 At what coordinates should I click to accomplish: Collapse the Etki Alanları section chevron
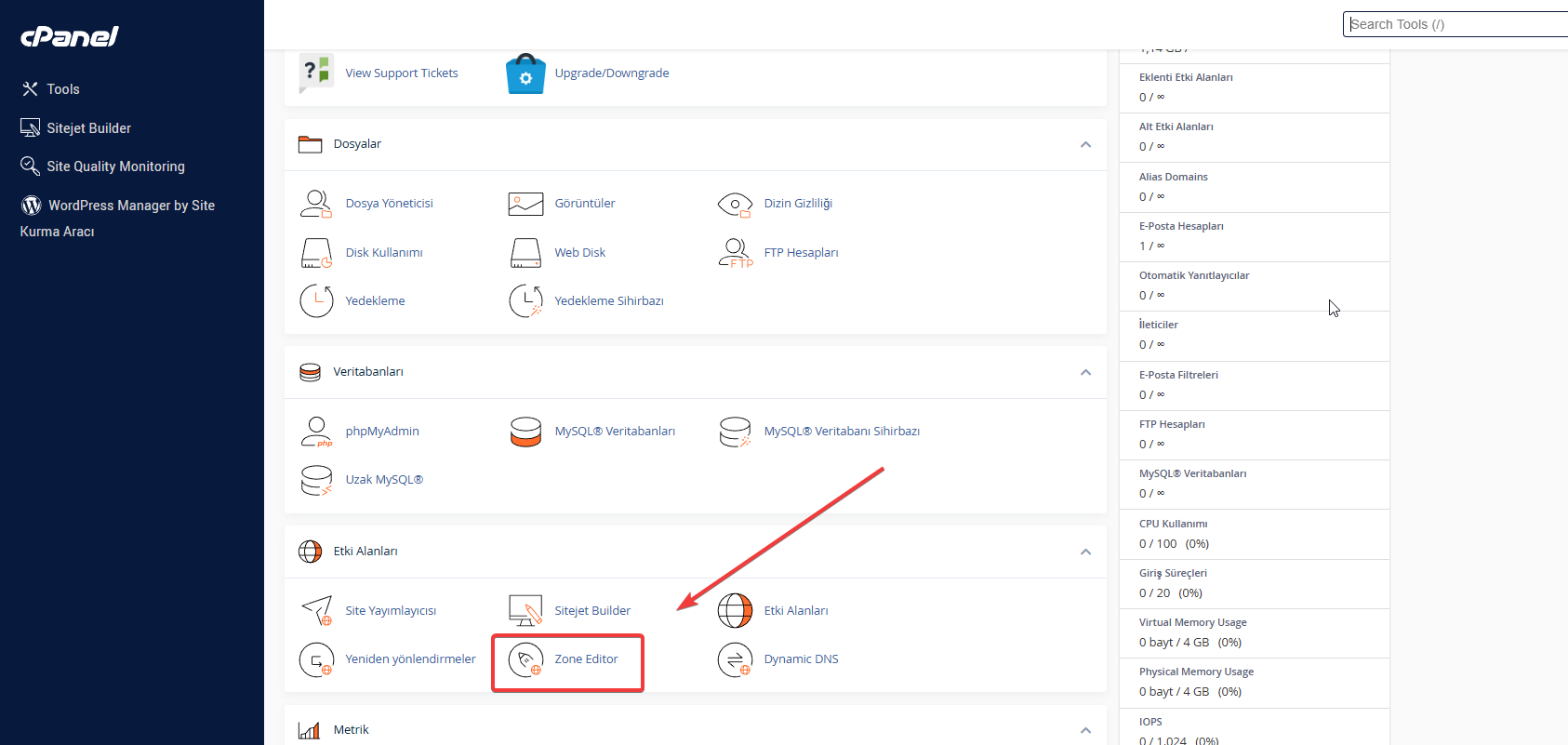click(x=1085, y=552)
